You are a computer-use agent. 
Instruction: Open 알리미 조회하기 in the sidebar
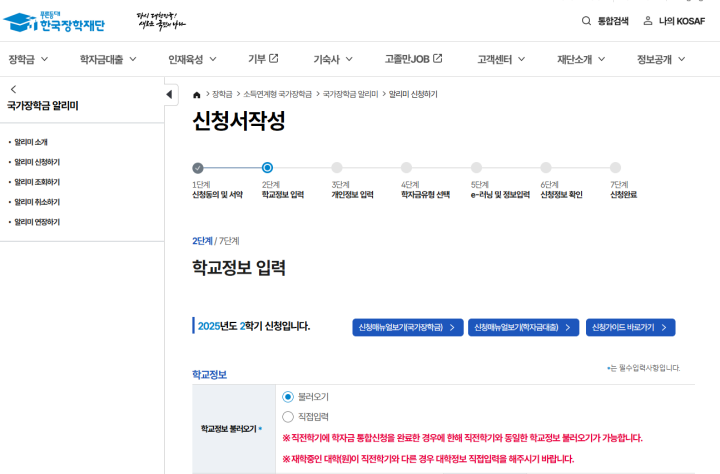pos(37,182)
